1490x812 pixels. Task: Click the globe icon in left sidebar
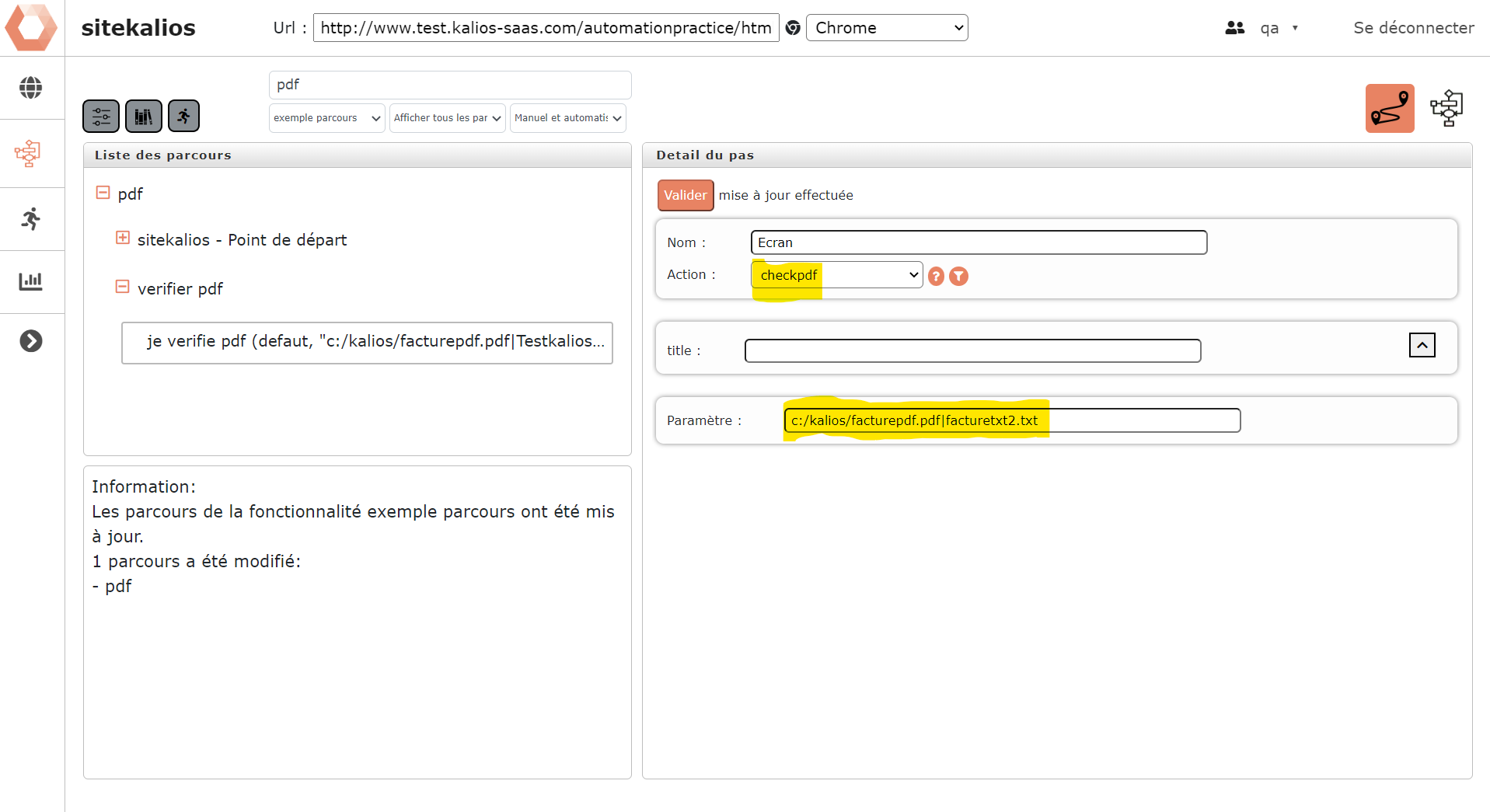point(31,88)
